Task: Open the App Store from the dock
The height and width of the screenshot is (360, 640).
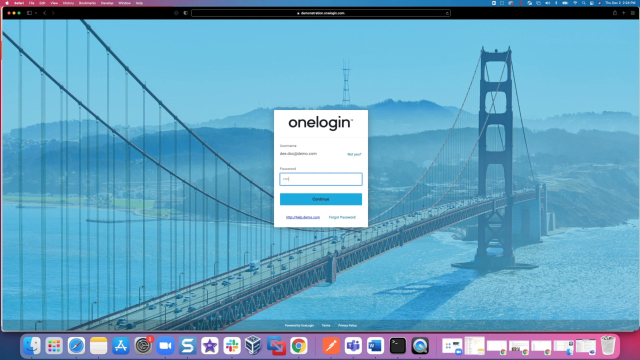Action: click(121, 346)
